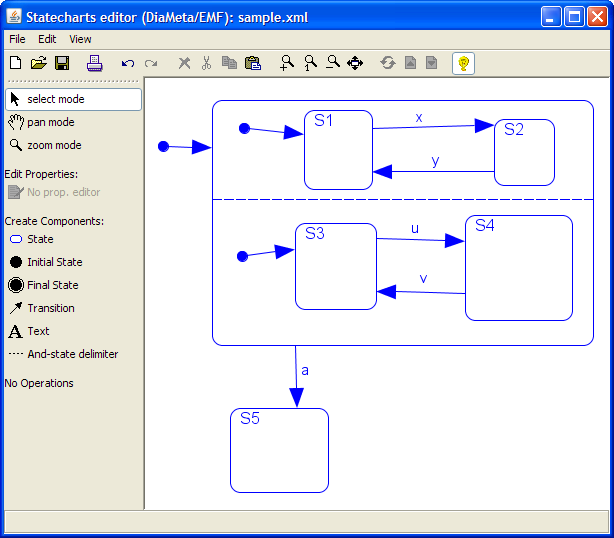Open a file with the folder icon
Image resolution: width=614 pixels, height=538 pixels.
tap(38, 63)
